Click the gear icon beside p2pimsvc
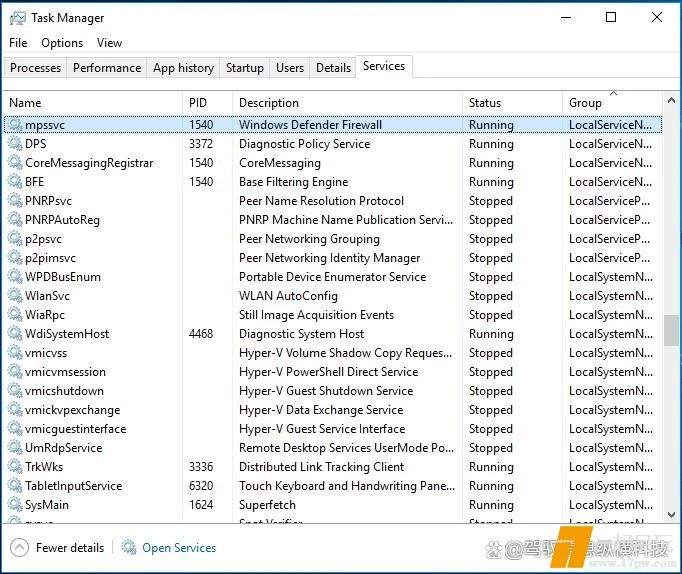This screenshot has width=682, height=574. [x=15, y=258]
